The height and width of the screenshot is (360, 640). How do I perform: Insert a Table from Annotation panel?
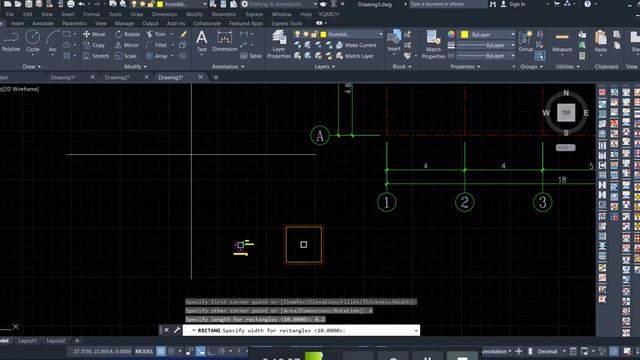point(251,56)
